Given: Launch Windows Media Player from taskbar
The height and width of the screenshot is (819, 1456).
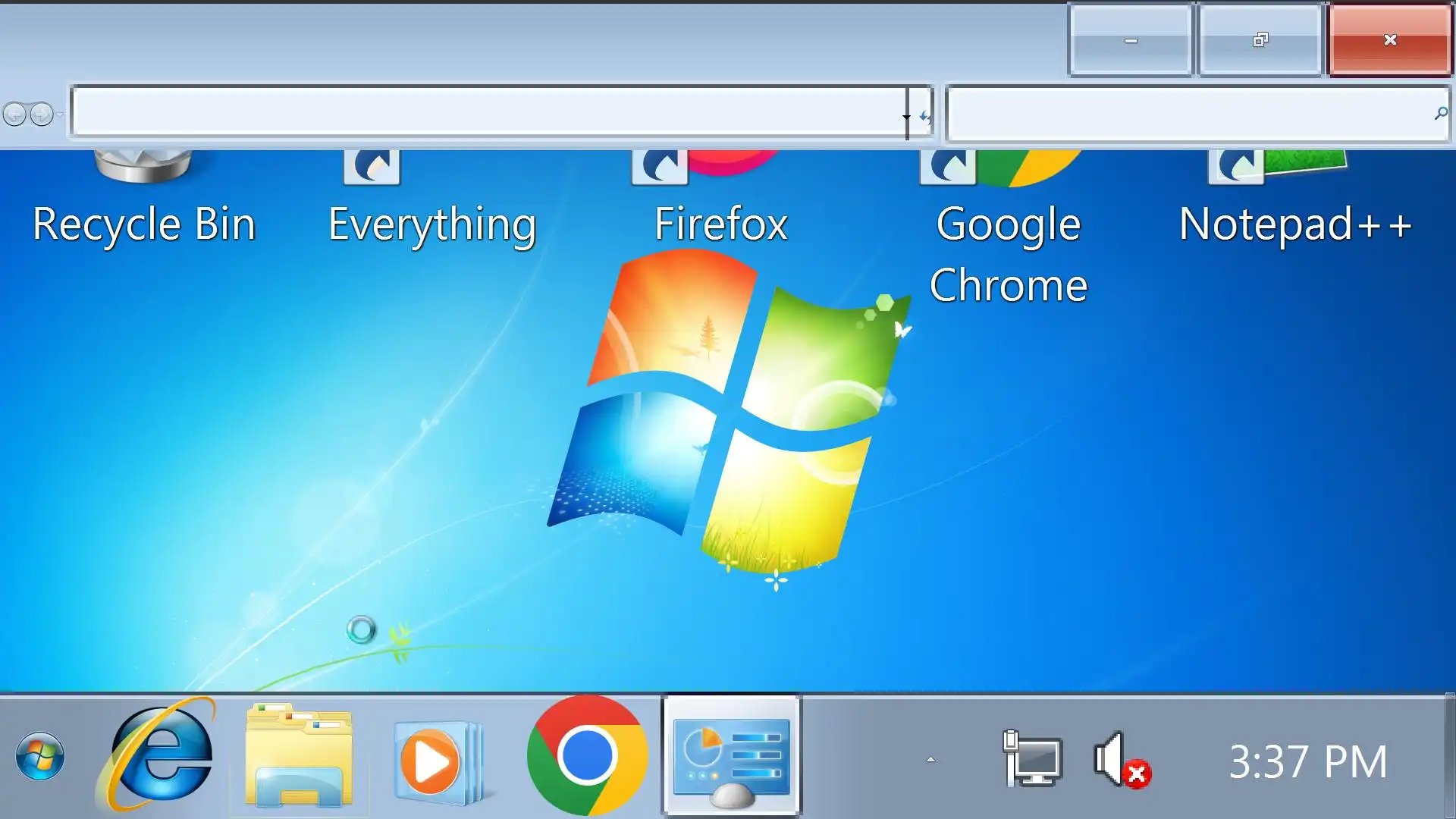Looking at the screenshot, I should 432,758.
